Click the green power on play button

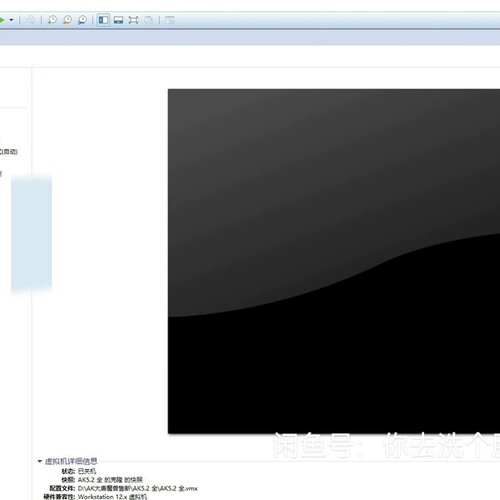(x=2, y=20)
